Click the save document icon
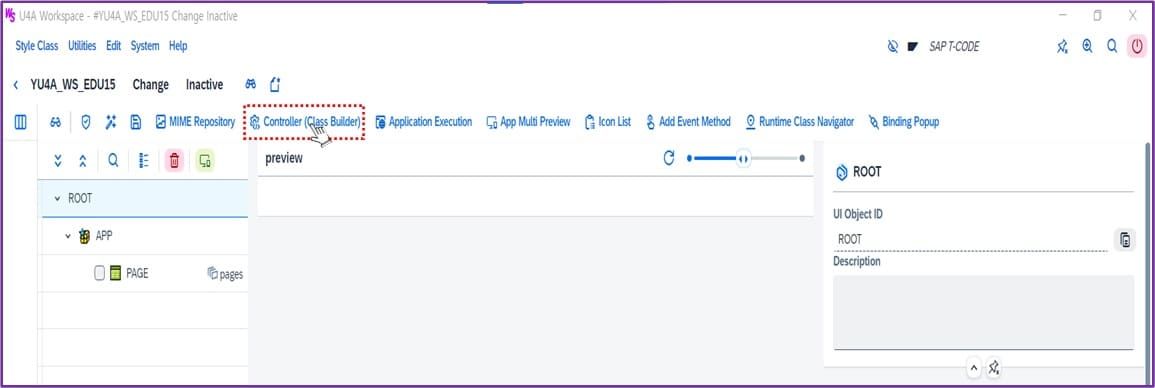The image size is (1155, 388). (136, 122)
